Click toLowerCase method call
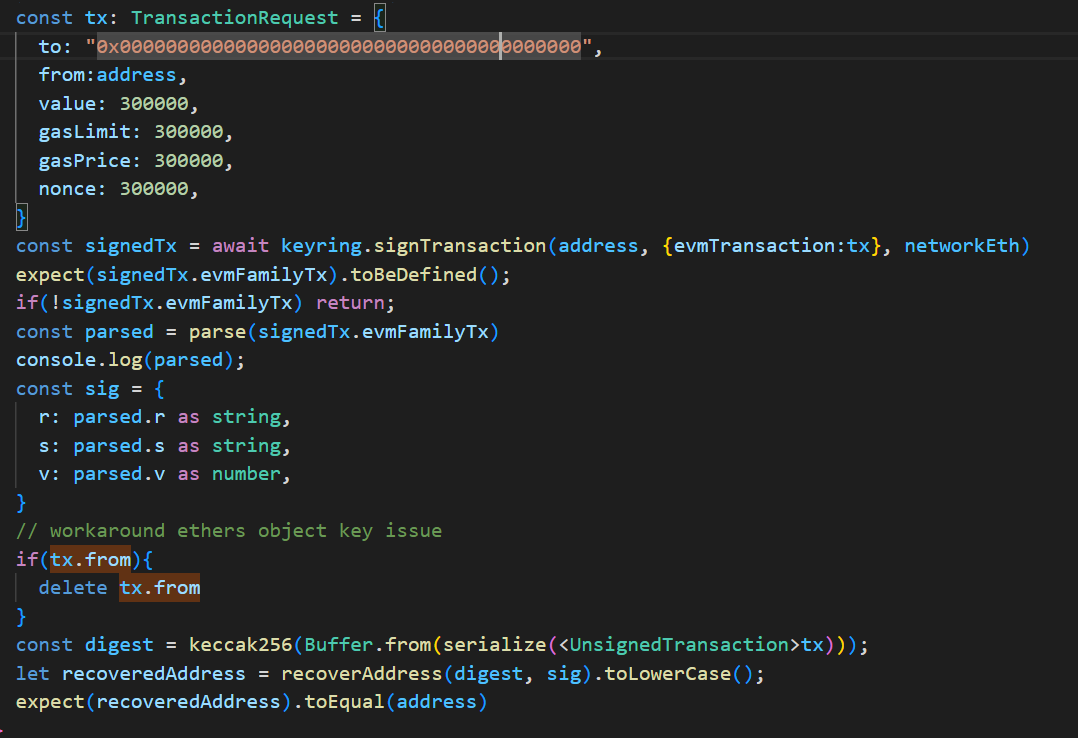 [668, 674]
